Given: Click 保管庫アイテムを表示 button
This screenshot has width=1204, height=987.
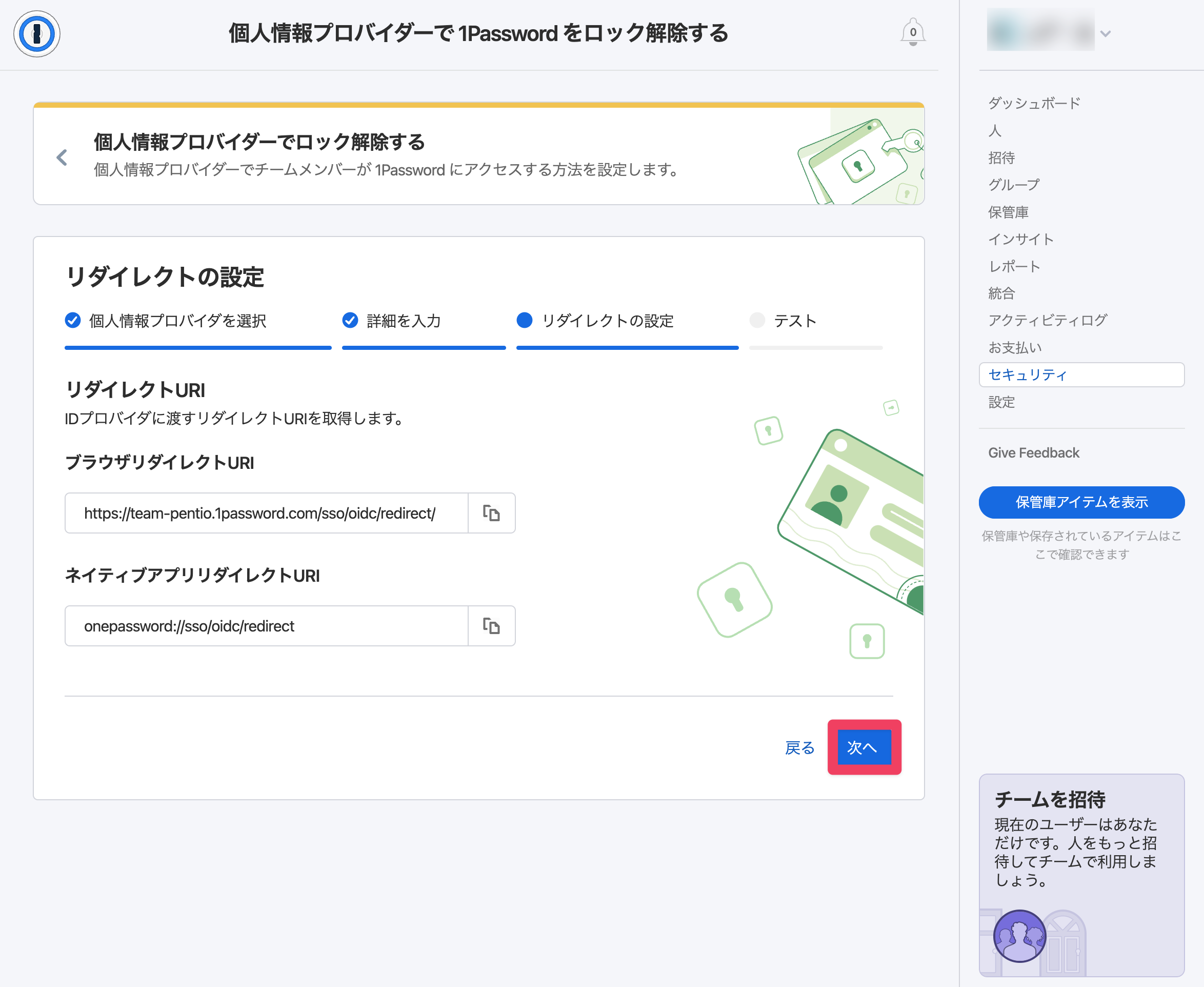Looking at the screenshot, I should [1081, 502].
